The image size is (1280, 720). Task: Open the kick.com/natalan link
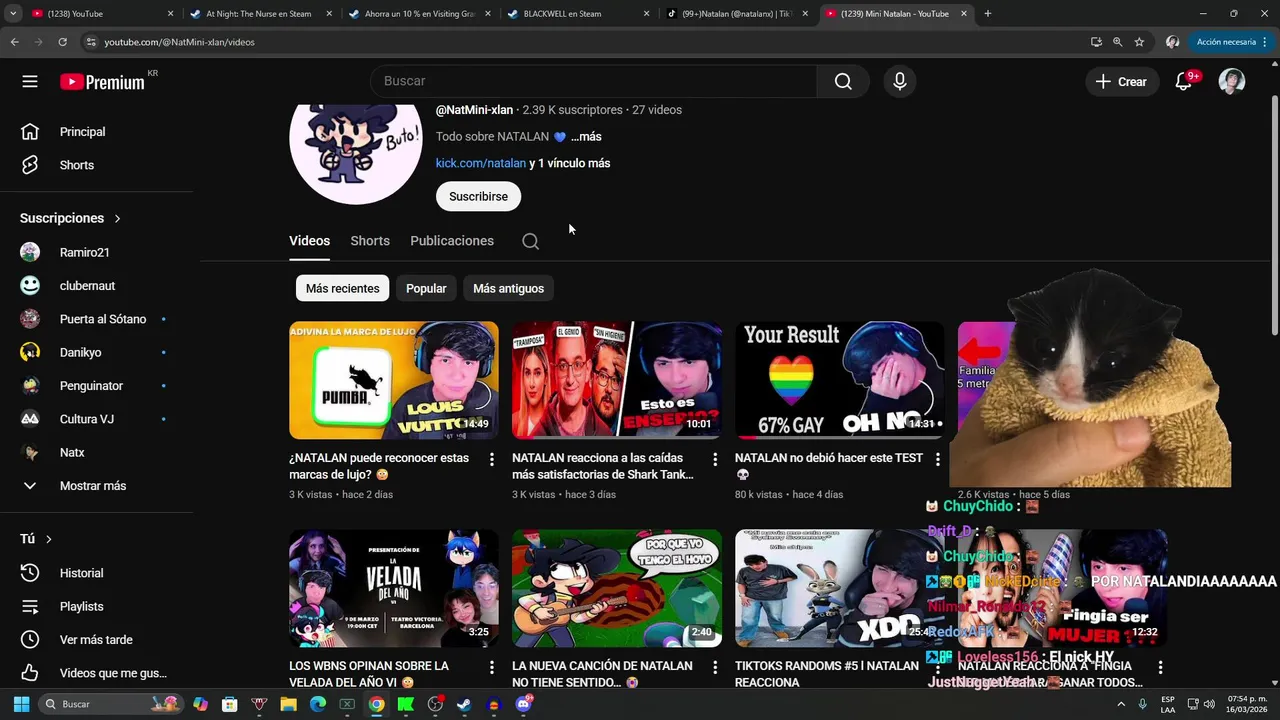point(480,163)
